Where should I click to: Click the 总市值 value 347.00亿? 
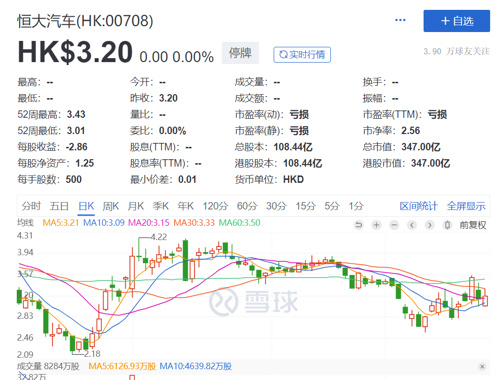(x=421, y=147)
